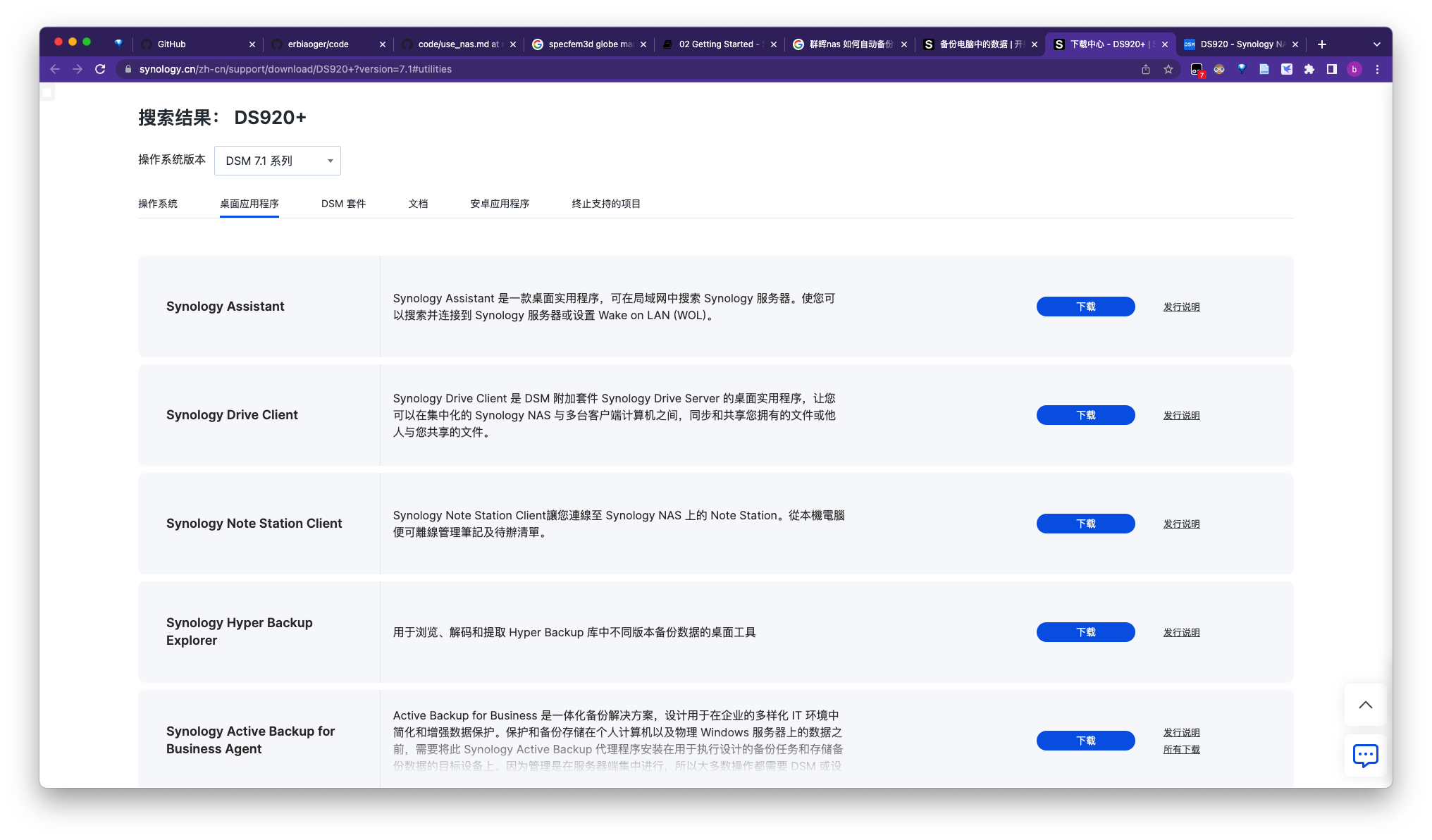The width and height of the screenshot is (1432, 840).
Task: Click the share page icon in address bar
Action: click(1146, 69)
